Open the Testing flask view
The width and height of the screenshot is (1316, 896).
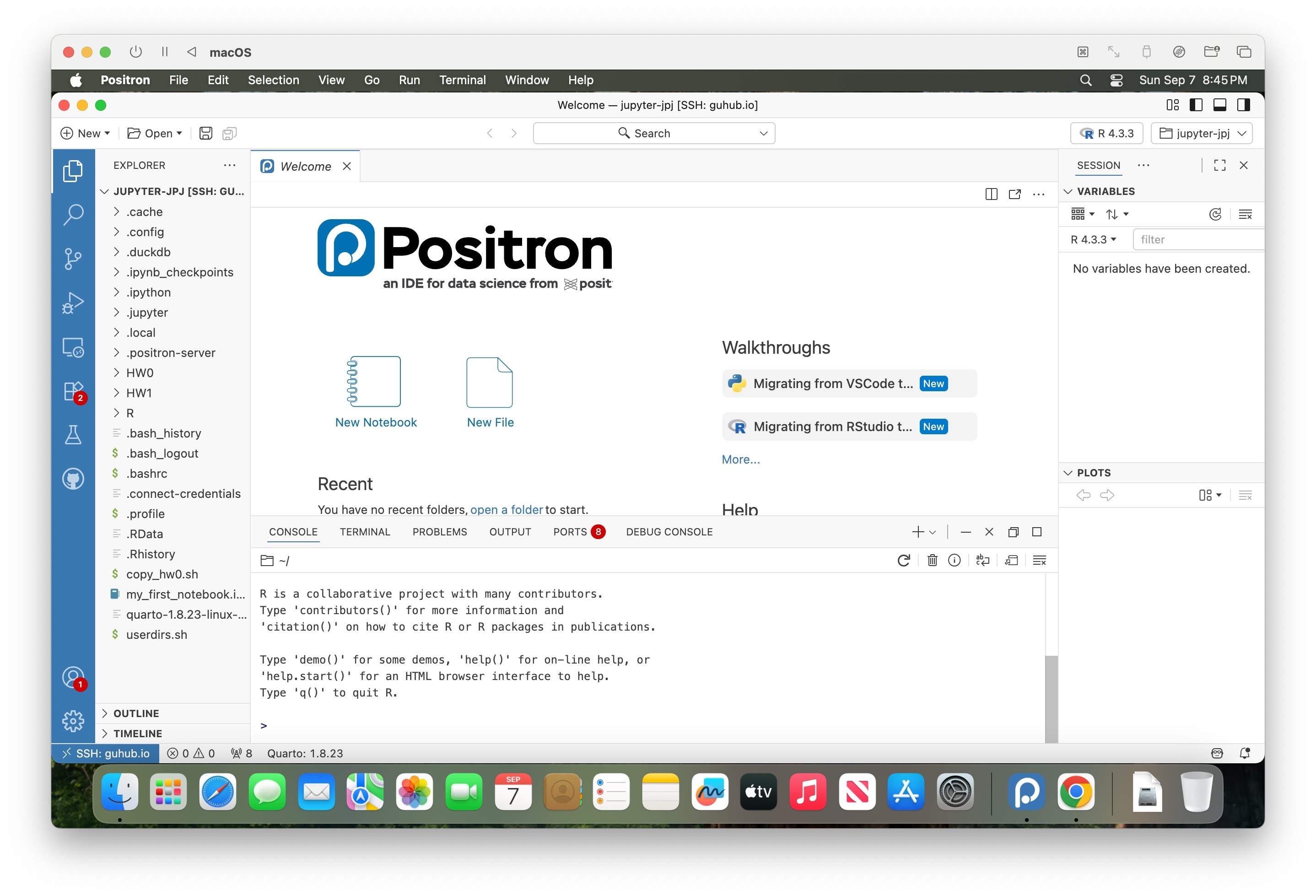72,434
